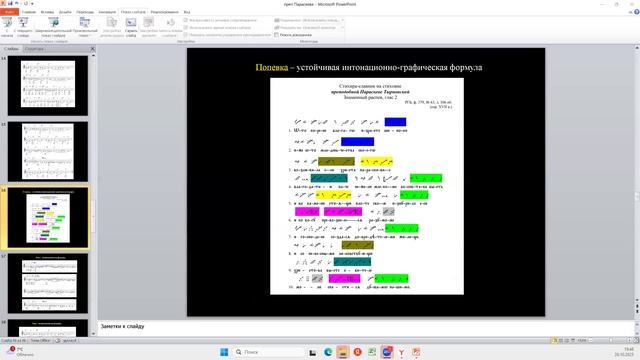Select slide 16 thumbnail
Viewport: 640px width, 360px height.
tap(48, 218)
